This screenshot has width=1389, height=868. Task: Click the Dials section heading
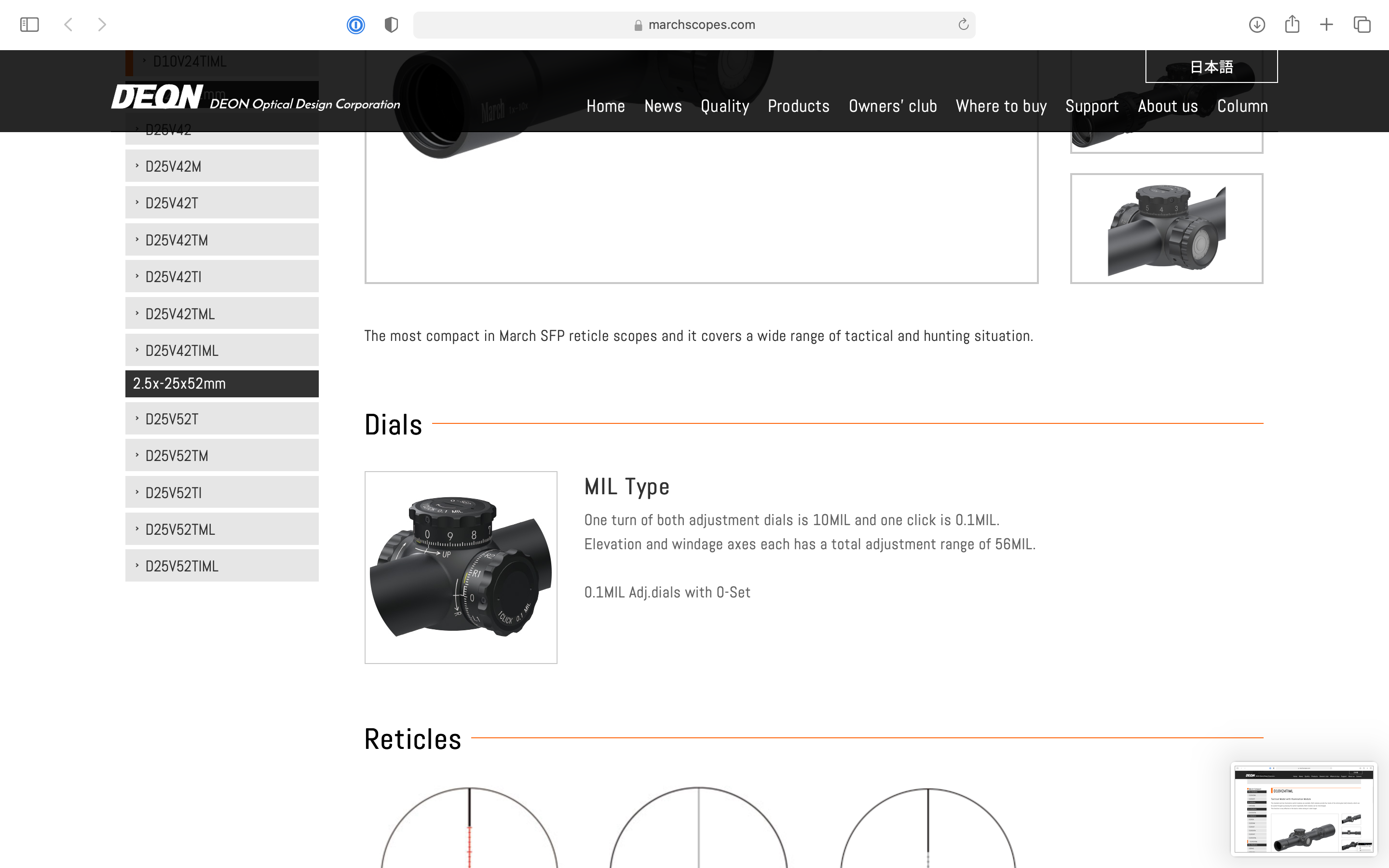click(x=393, y=425)
